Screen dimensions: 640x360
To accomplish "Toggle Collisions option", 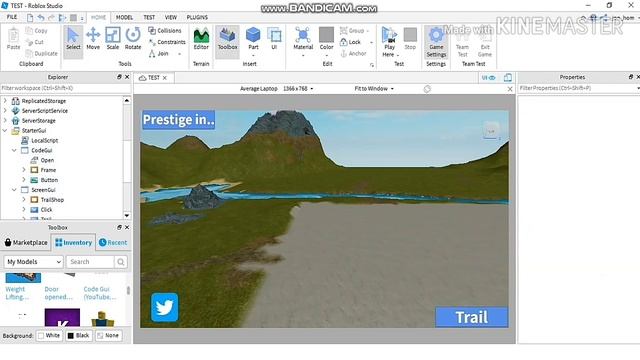I will 165,31.
